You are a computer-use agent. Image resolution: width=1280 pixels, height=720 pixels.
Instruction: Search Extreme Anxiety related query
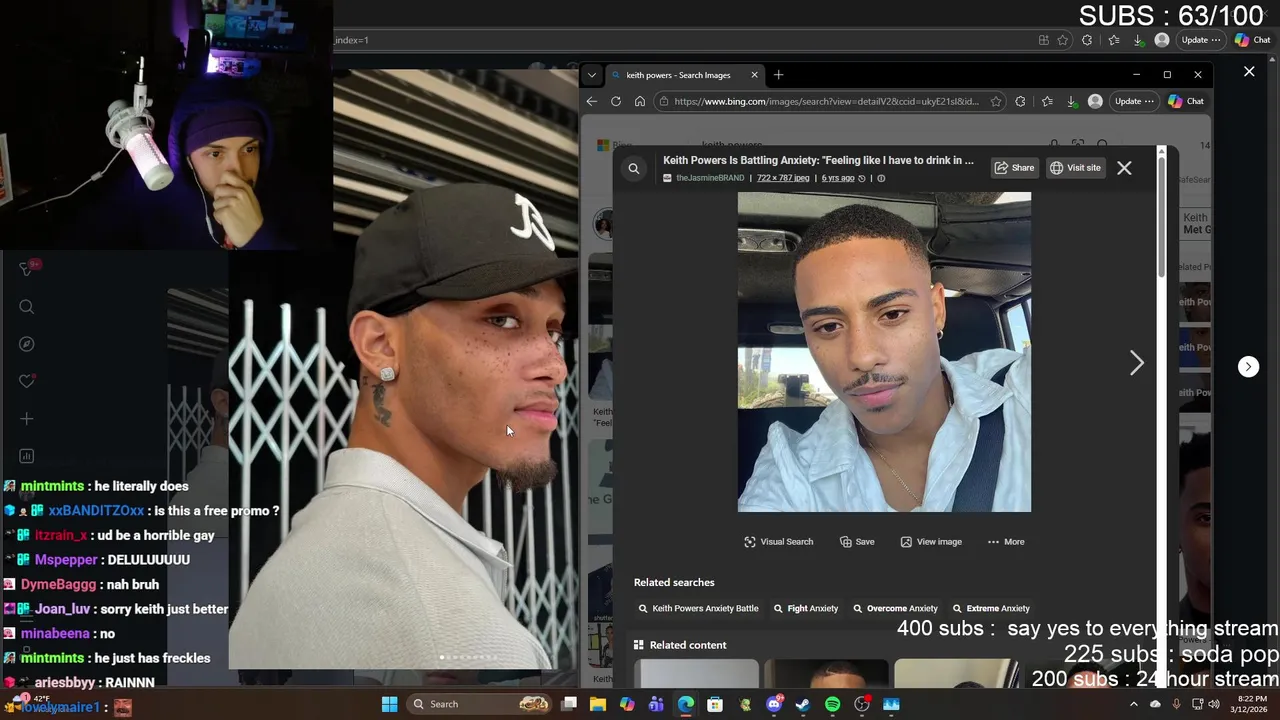pos(991,608)
